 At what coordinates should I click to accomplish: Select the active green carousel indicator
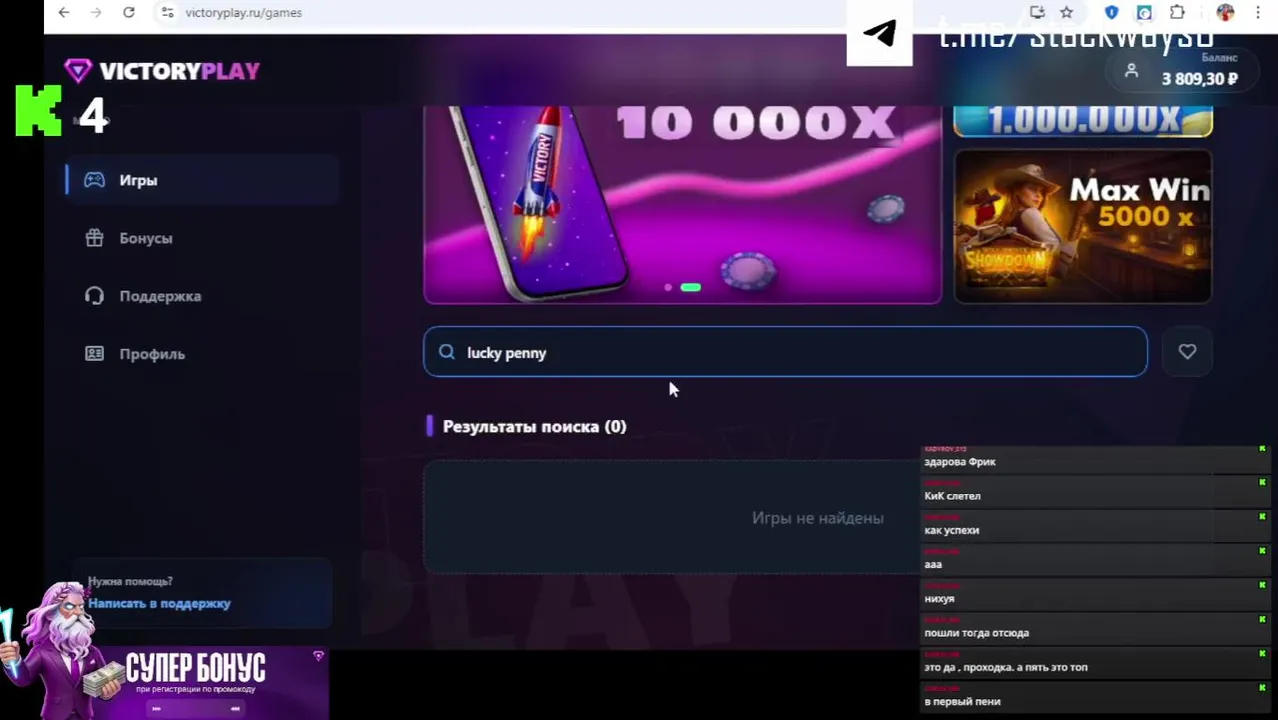coord(690,288)
